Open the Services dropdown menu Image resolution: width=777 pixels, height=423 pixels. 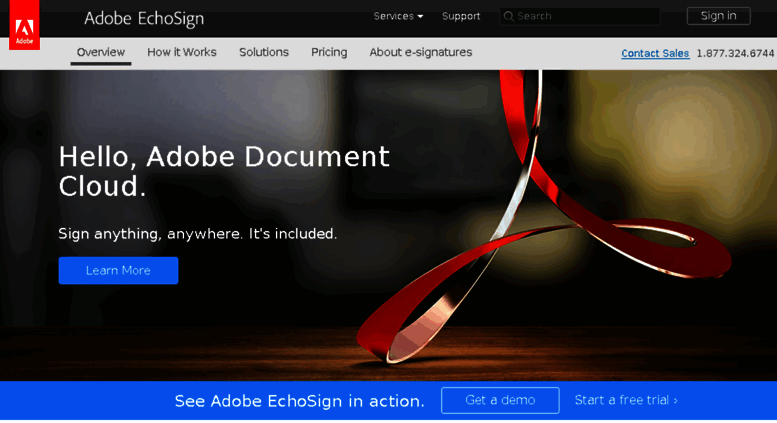(x=398, y=16)
